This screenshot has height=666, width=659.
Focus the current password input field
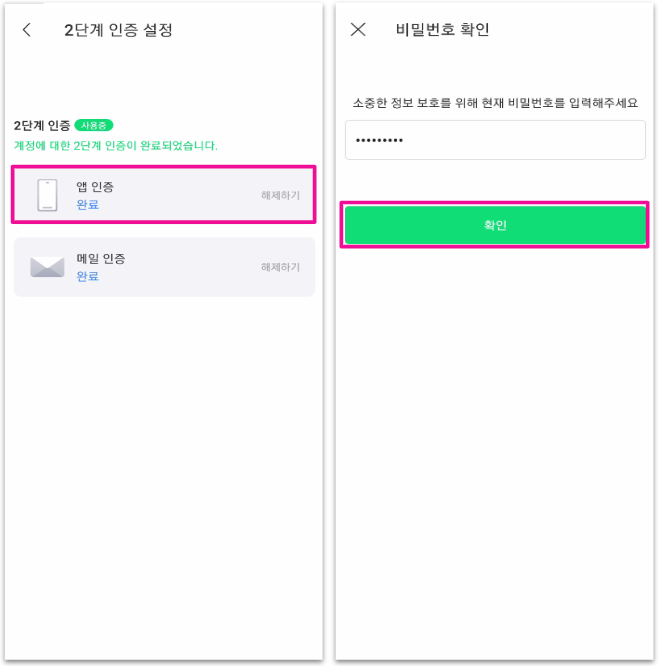coord(495,140)
